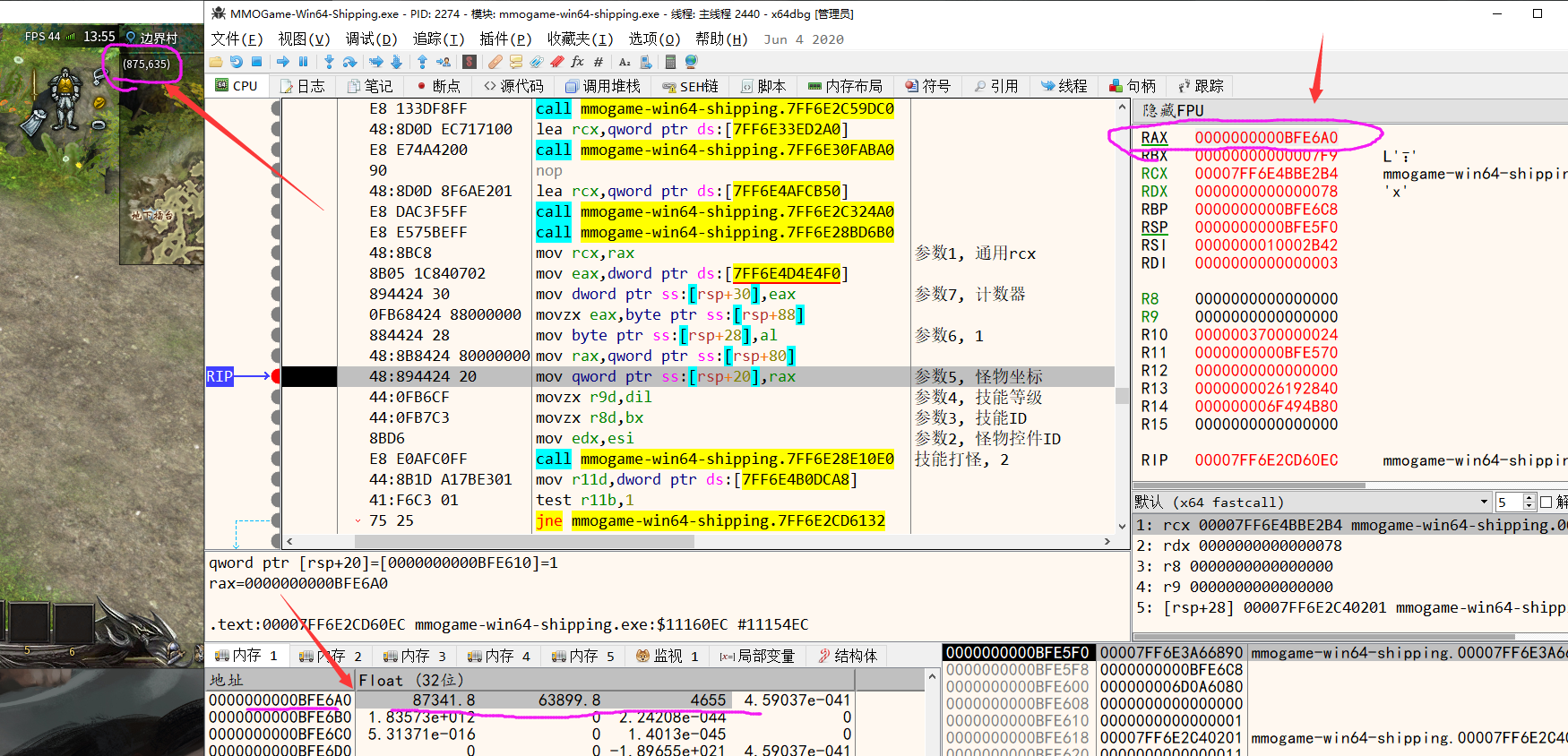The width and height of the screenshot is (1568, 756).
Task: Click the globe check updates icon
Action: pos(691,62)
